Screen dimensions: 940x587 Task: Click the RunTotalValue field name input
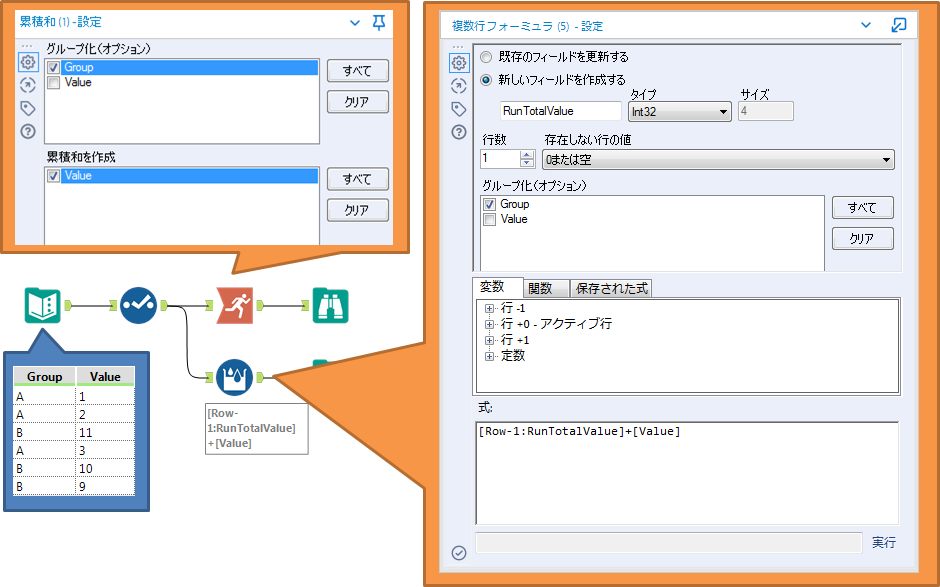[x=561, y=112]
